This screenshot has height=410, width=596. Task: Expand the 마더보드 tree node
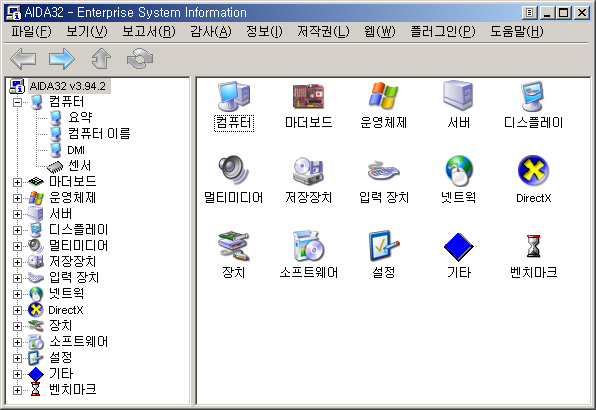point(17,182)
